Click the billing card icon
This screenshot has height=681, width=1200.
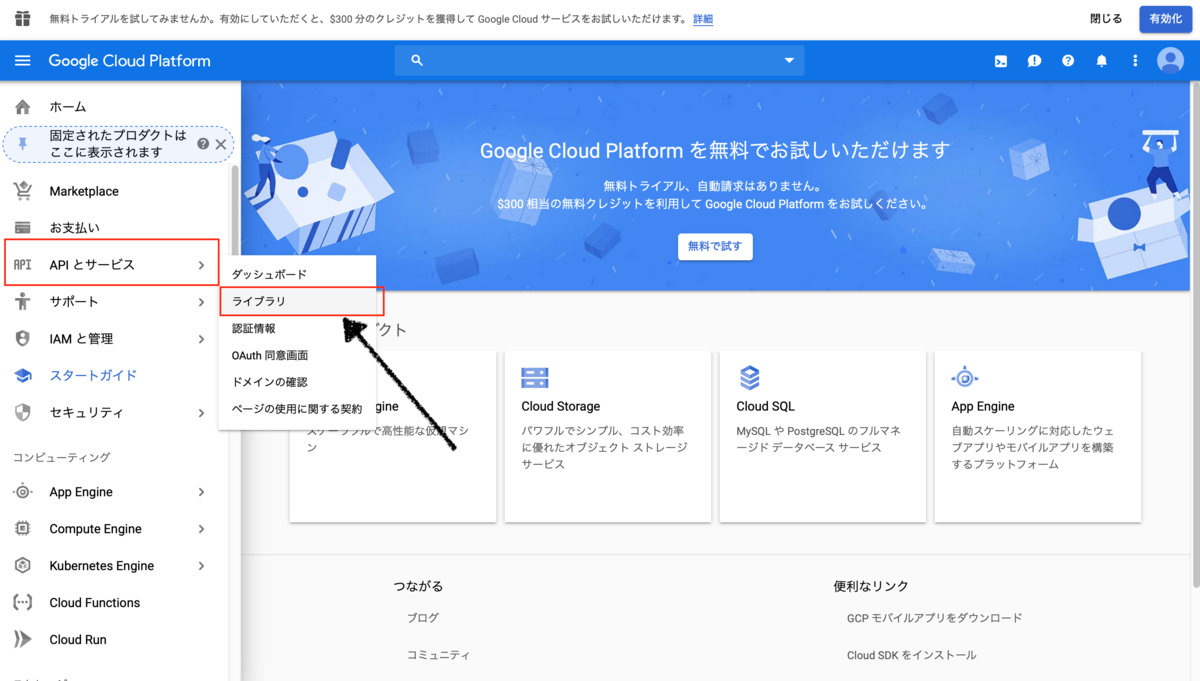pyautogui.click(x=22, y=228)
